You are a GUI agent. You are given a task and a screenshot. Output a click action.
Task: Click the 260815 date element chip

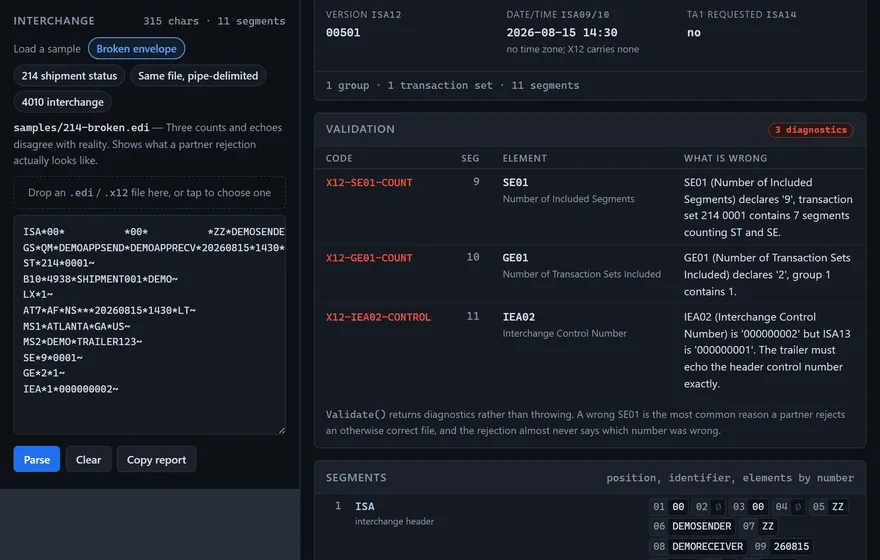(791, 547)
